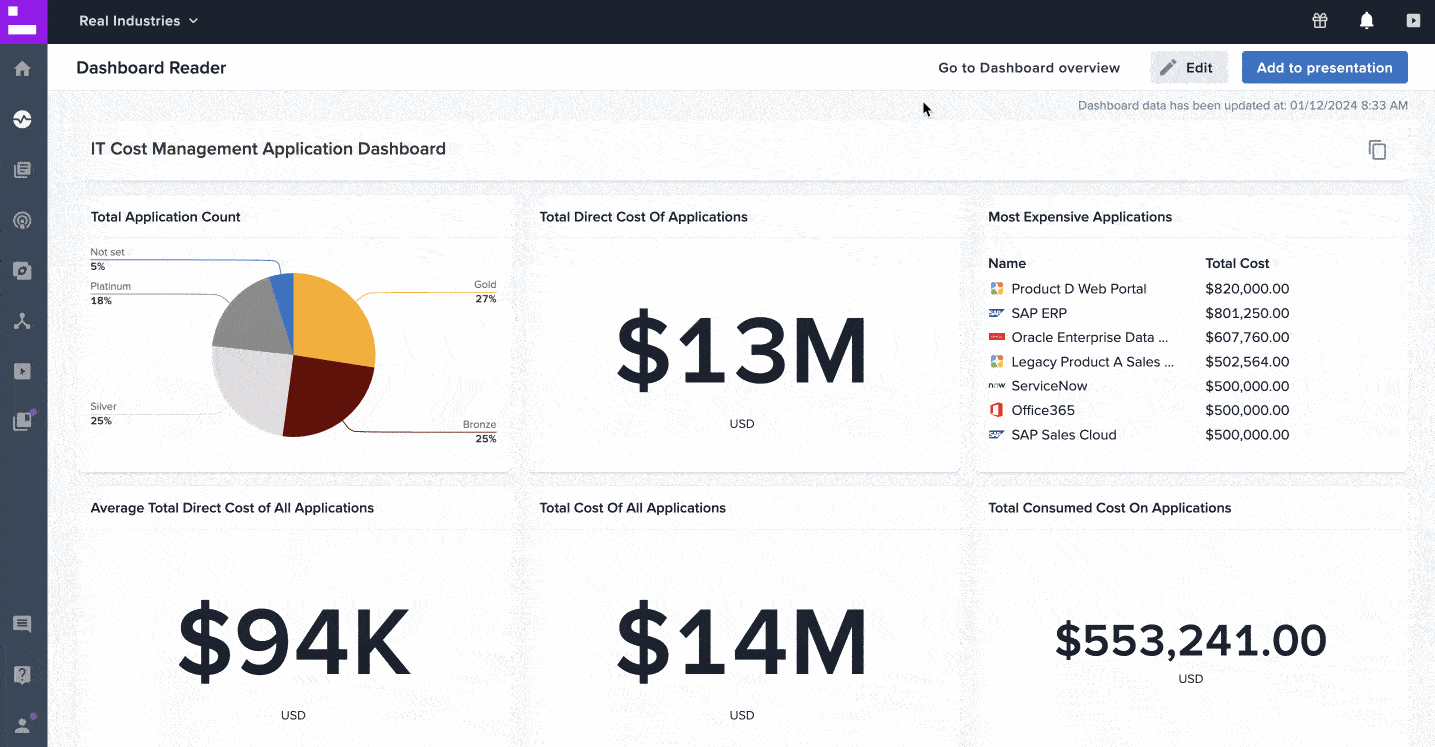Navigate to Home via the sidebar house icon

(x=22, y=68)
